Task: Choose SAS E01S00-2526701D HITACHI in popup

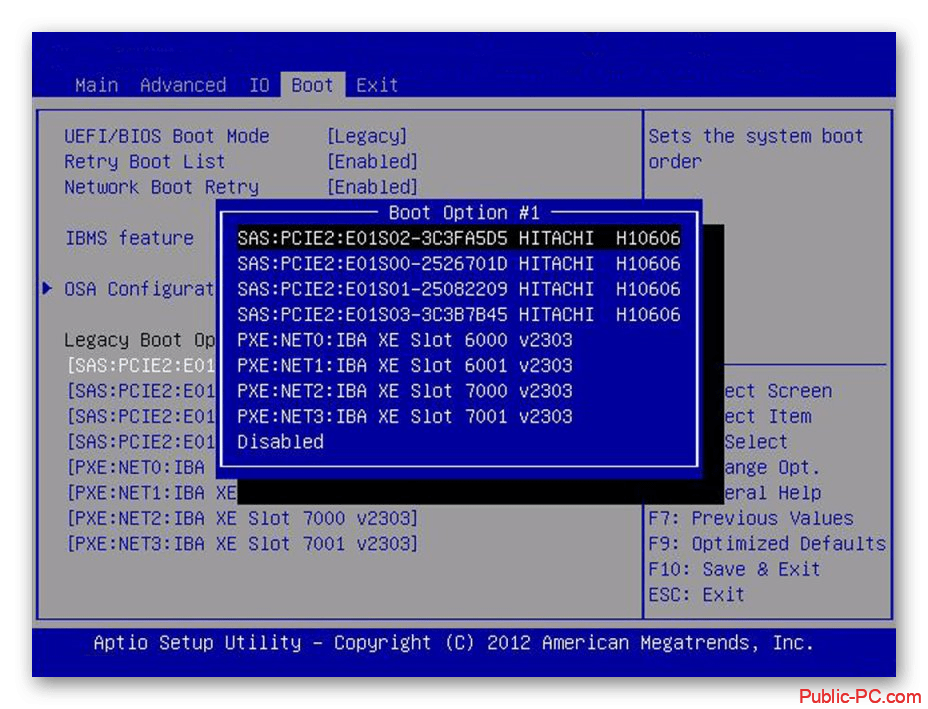Action: (458, 264)
